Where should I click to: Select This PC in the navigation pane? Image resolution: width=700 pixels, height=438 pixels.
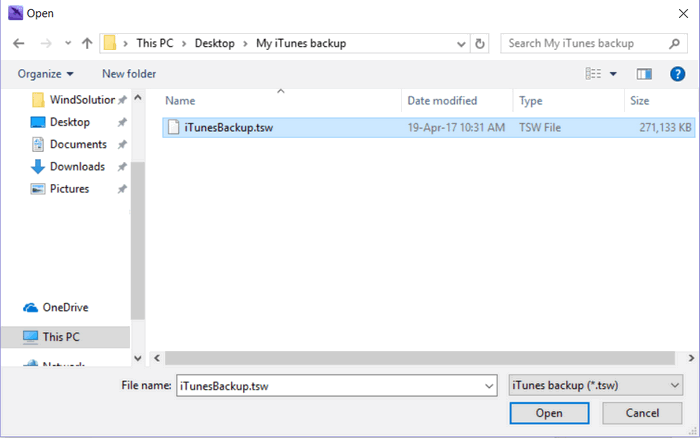tap(65, 337)
